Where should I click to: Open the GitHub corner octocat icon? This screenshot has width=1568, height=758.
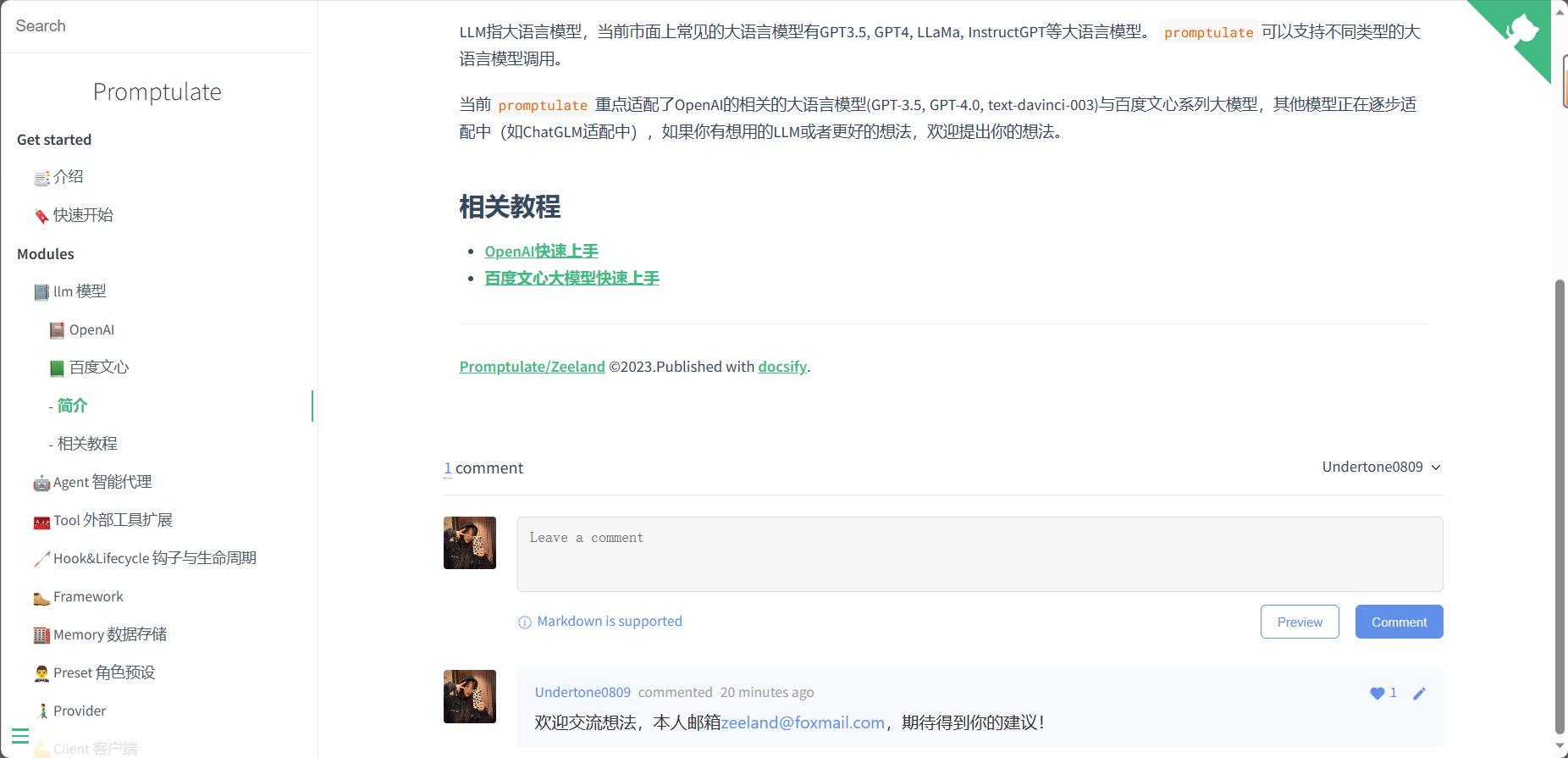point(1521,30)
